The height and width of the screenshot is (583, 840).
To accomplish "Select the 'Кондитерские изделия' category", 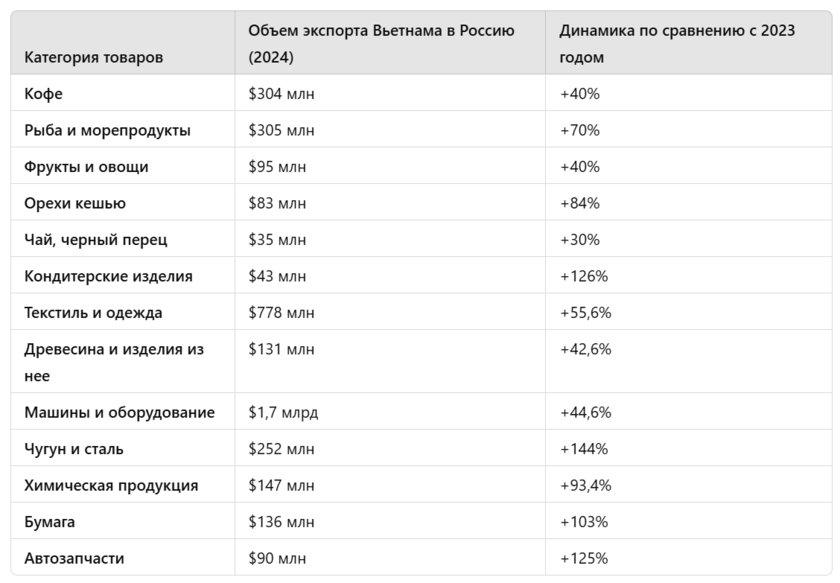I will [x=108, y=276].
